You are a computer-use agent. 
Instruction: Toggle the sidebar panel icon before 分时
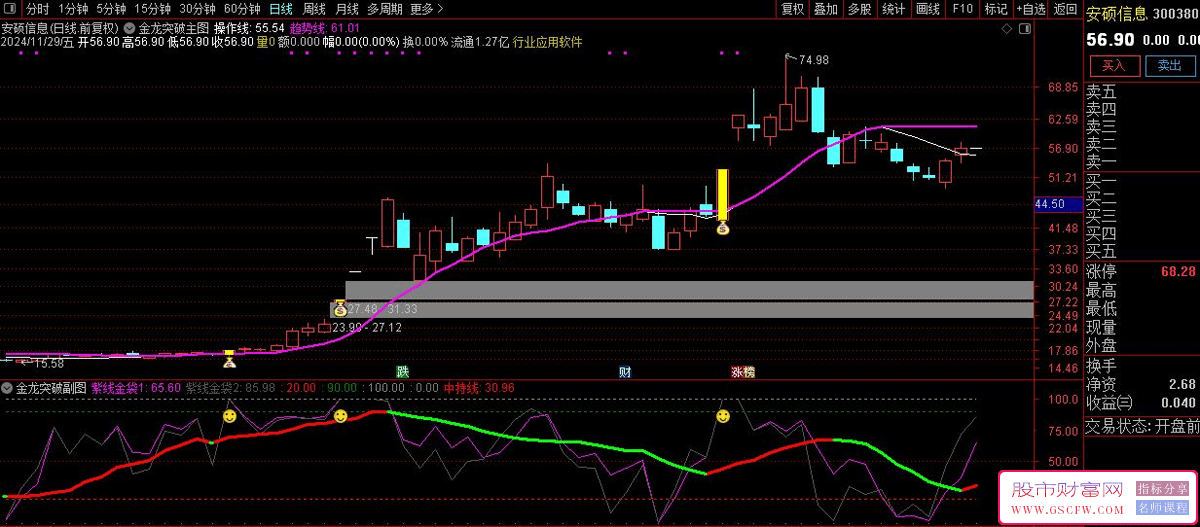coord(11,9)
